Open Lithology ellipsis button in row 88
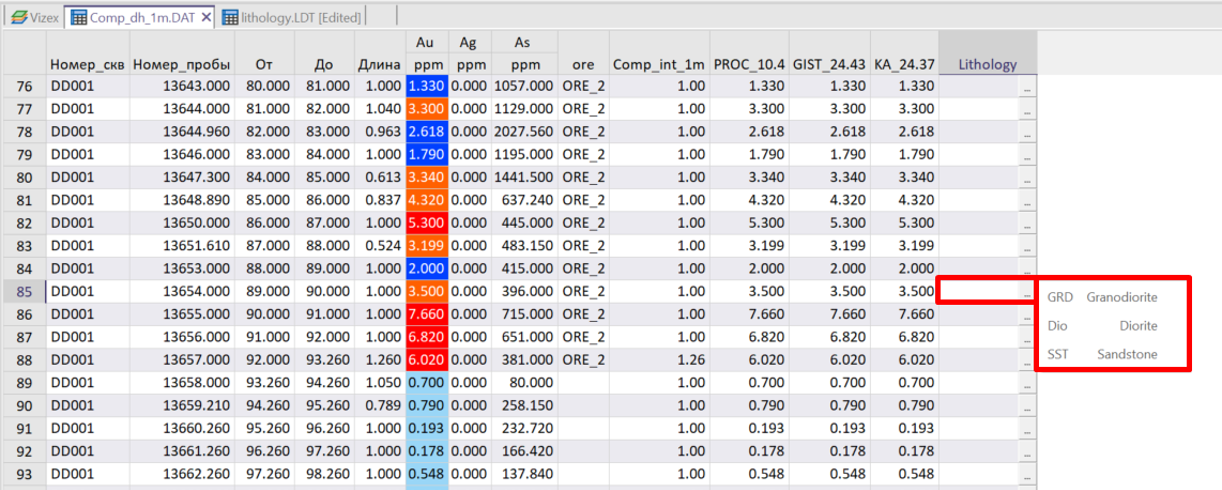 (x=1027, y=361)
